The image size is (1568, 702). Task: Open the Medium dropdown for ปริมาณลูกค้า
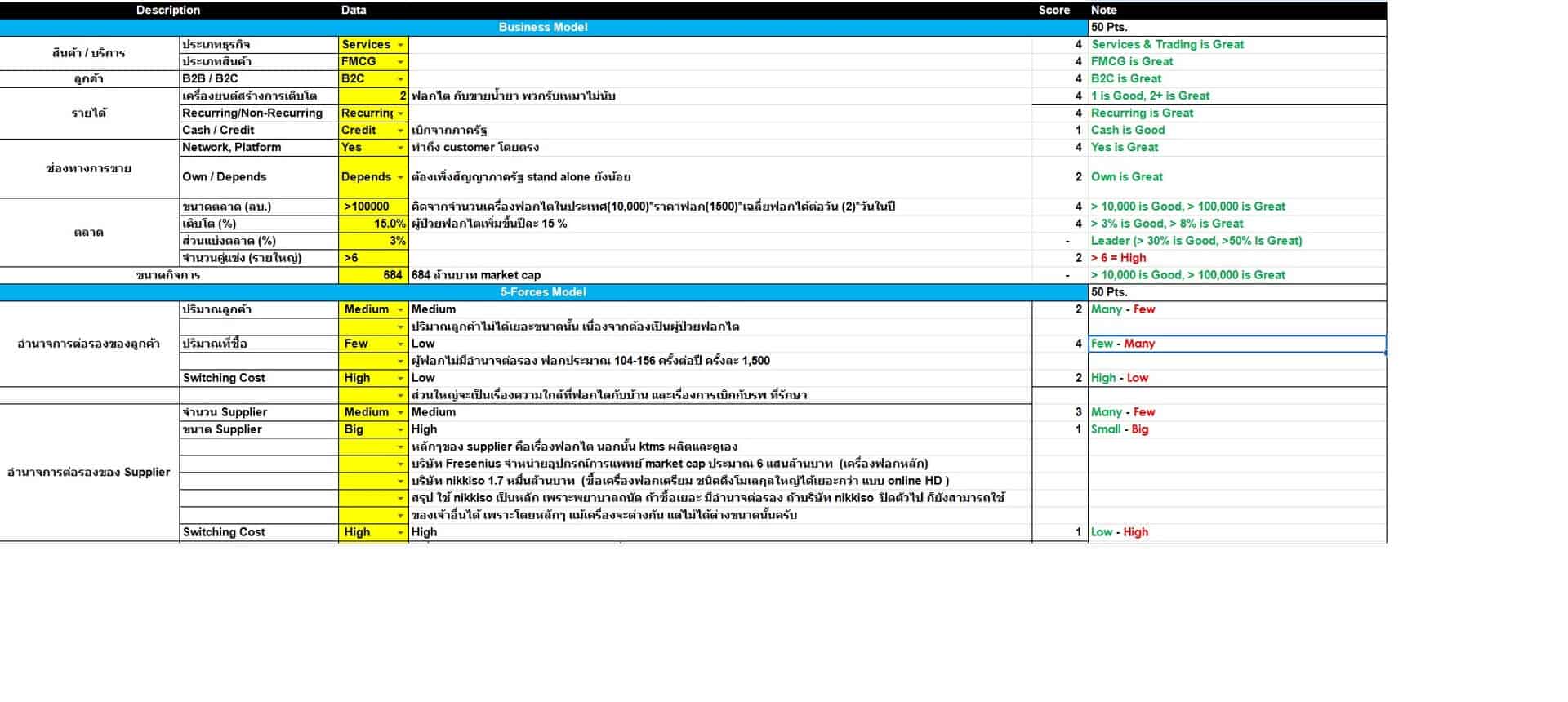(x=400, y=310)
